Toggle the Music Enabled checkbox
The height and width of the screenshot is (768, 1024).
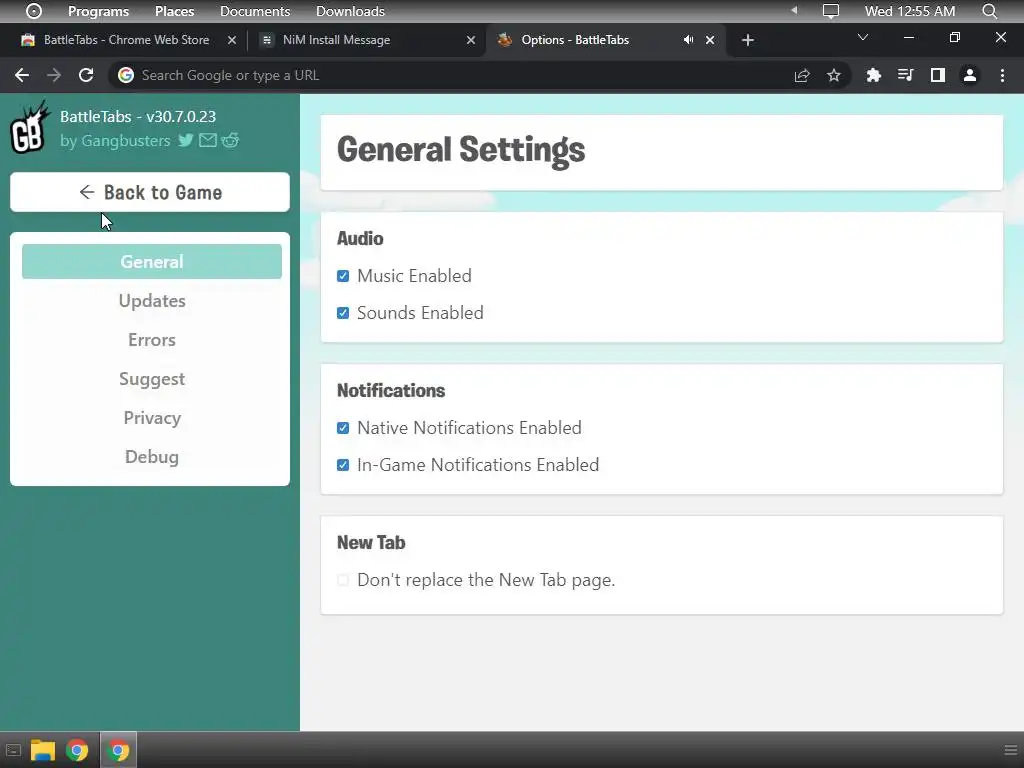click(x=343, y=276)
